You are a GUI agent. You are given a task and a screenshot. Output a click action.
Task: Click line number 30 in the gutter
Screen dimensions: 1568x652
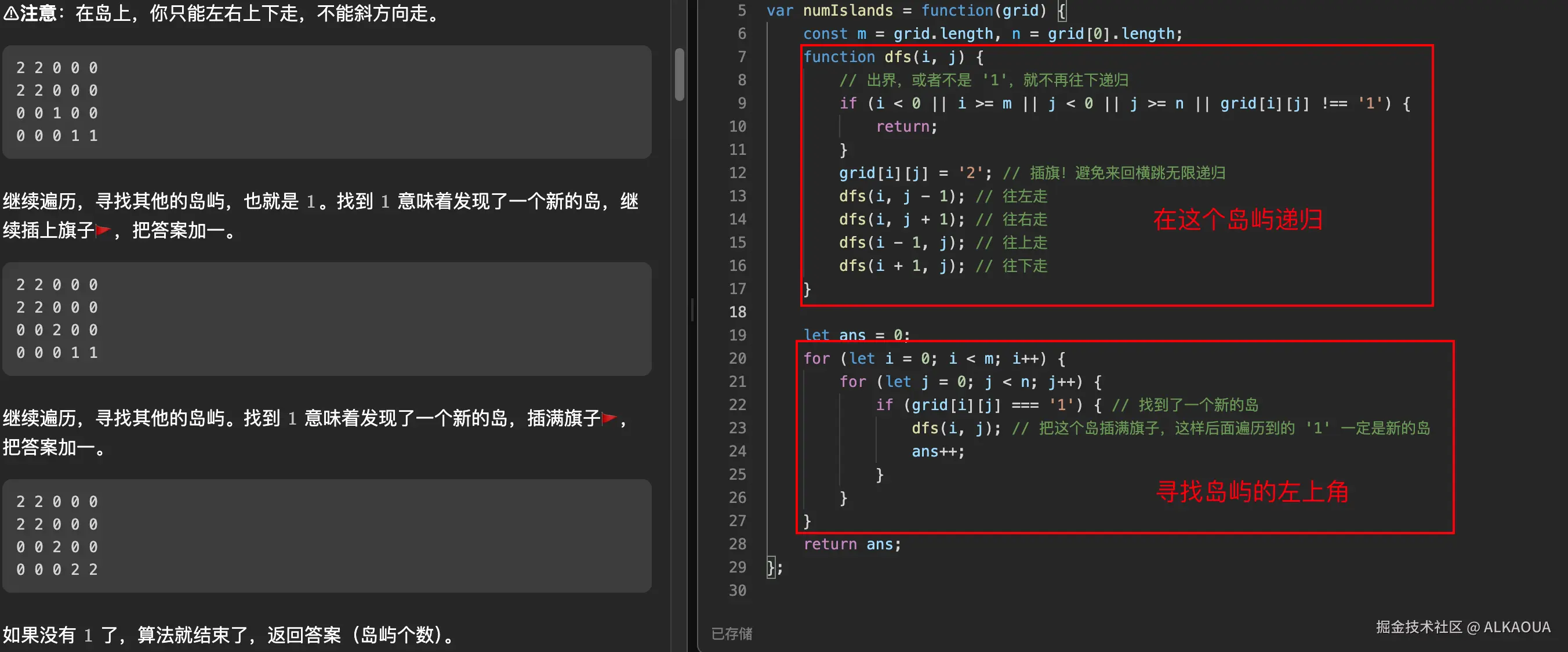(x=737, y=590)
